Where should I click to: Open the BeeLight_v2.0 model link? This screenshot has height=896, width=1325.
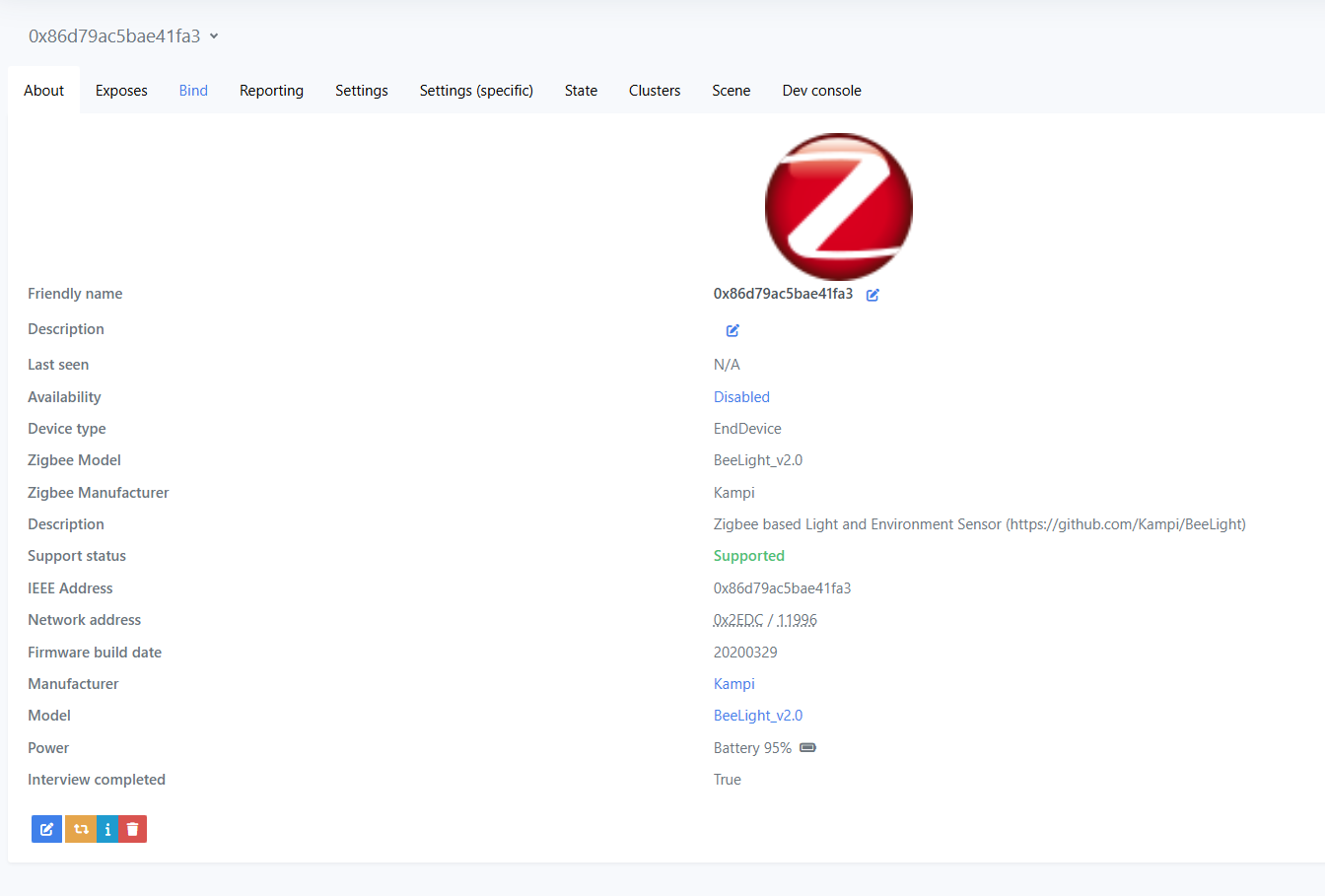[x=758, y=716]
